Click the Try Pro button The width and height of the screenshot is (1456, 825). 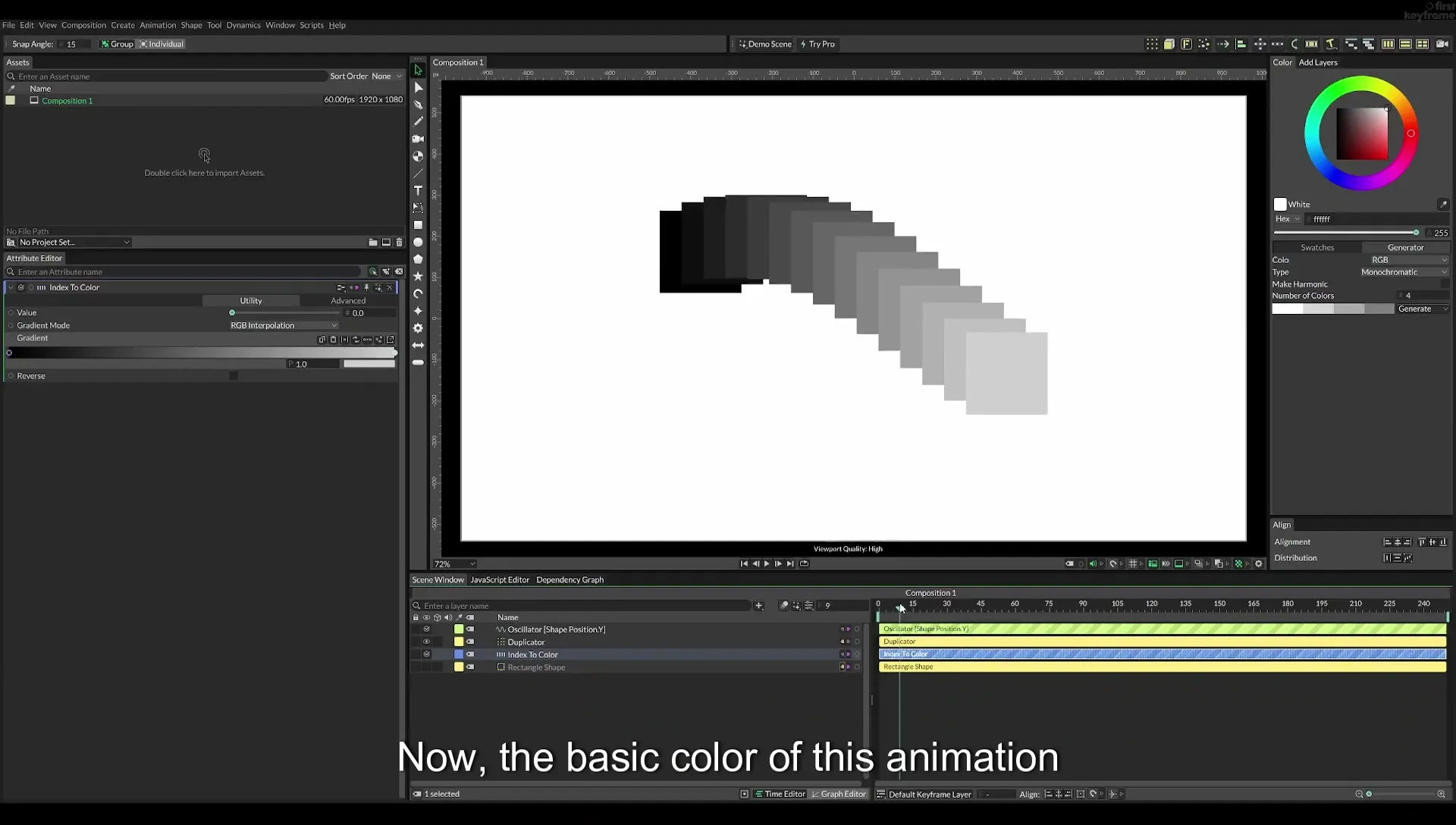pos(817,44)
